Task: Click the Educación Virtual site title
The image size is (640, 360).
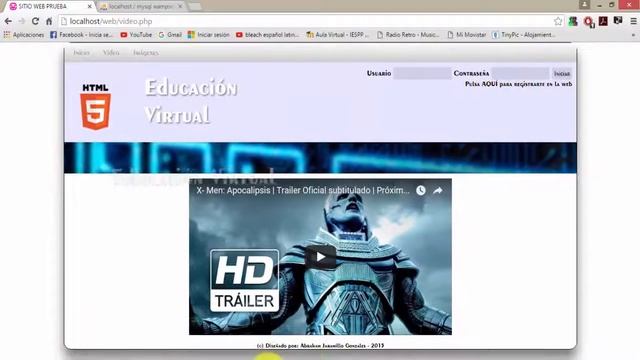Action: click(x=191, y=101)
